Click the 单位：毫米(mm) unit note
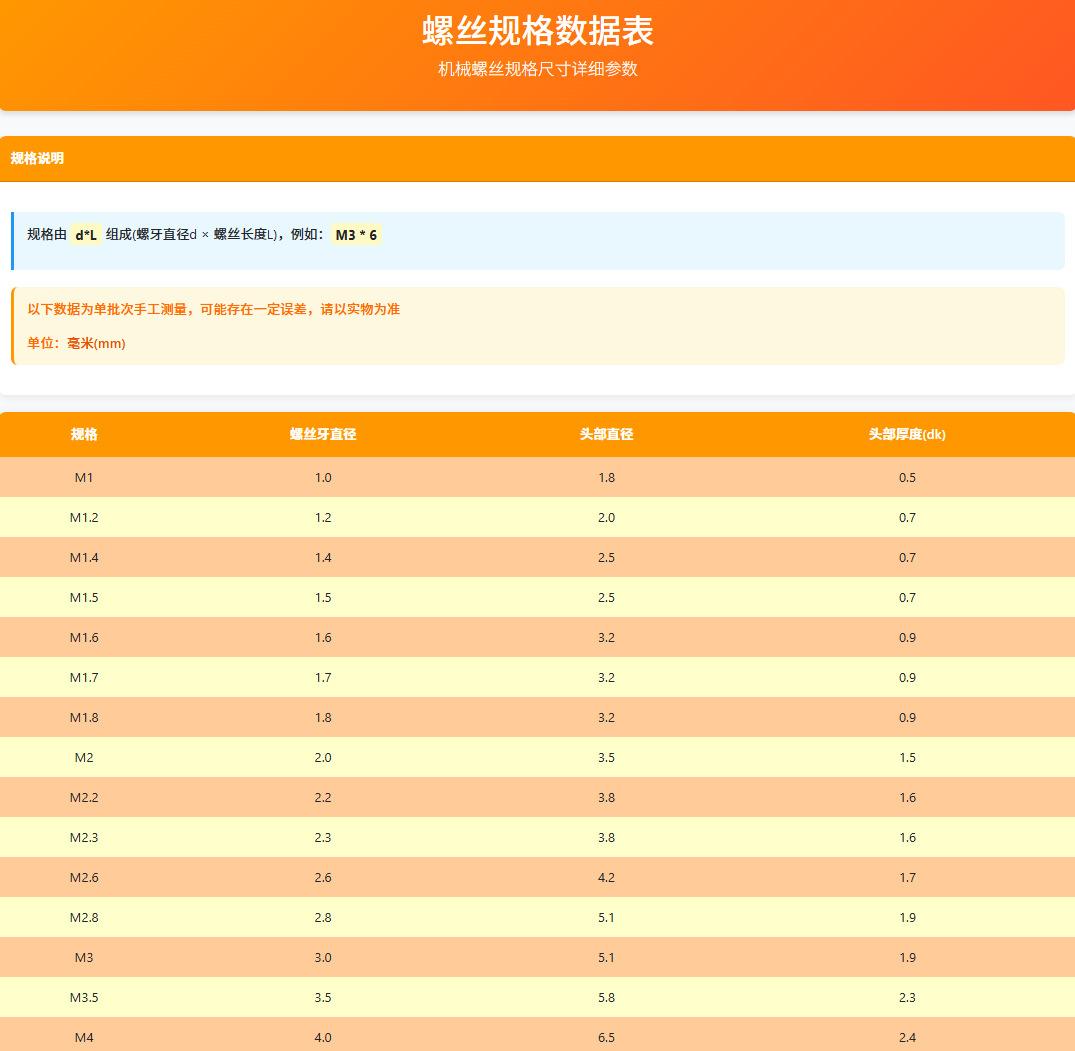Image resolution: width=1075 pixels, height=1051 pixels. [76, 343]
